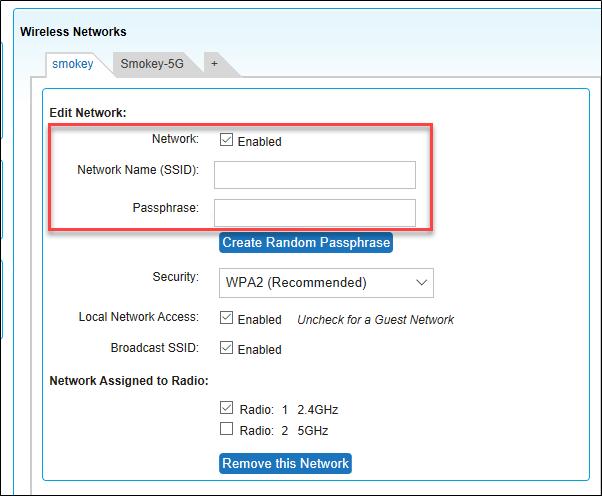Click Create Random Passphrase button
This screenshot has height=496, width=602.
click(306, 243)
